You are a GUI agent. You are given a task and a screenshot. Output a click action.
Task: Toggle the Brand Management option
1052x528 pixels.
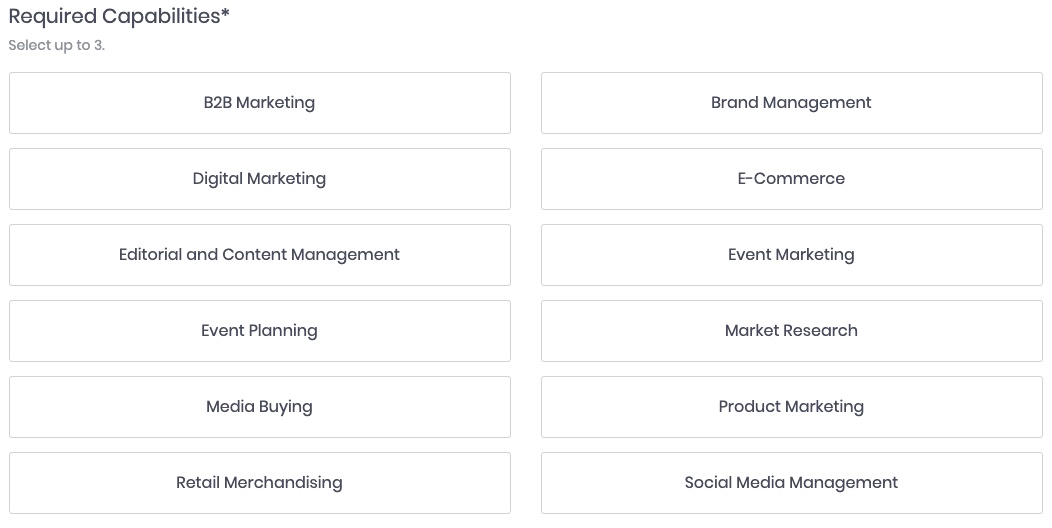point(791,103)
